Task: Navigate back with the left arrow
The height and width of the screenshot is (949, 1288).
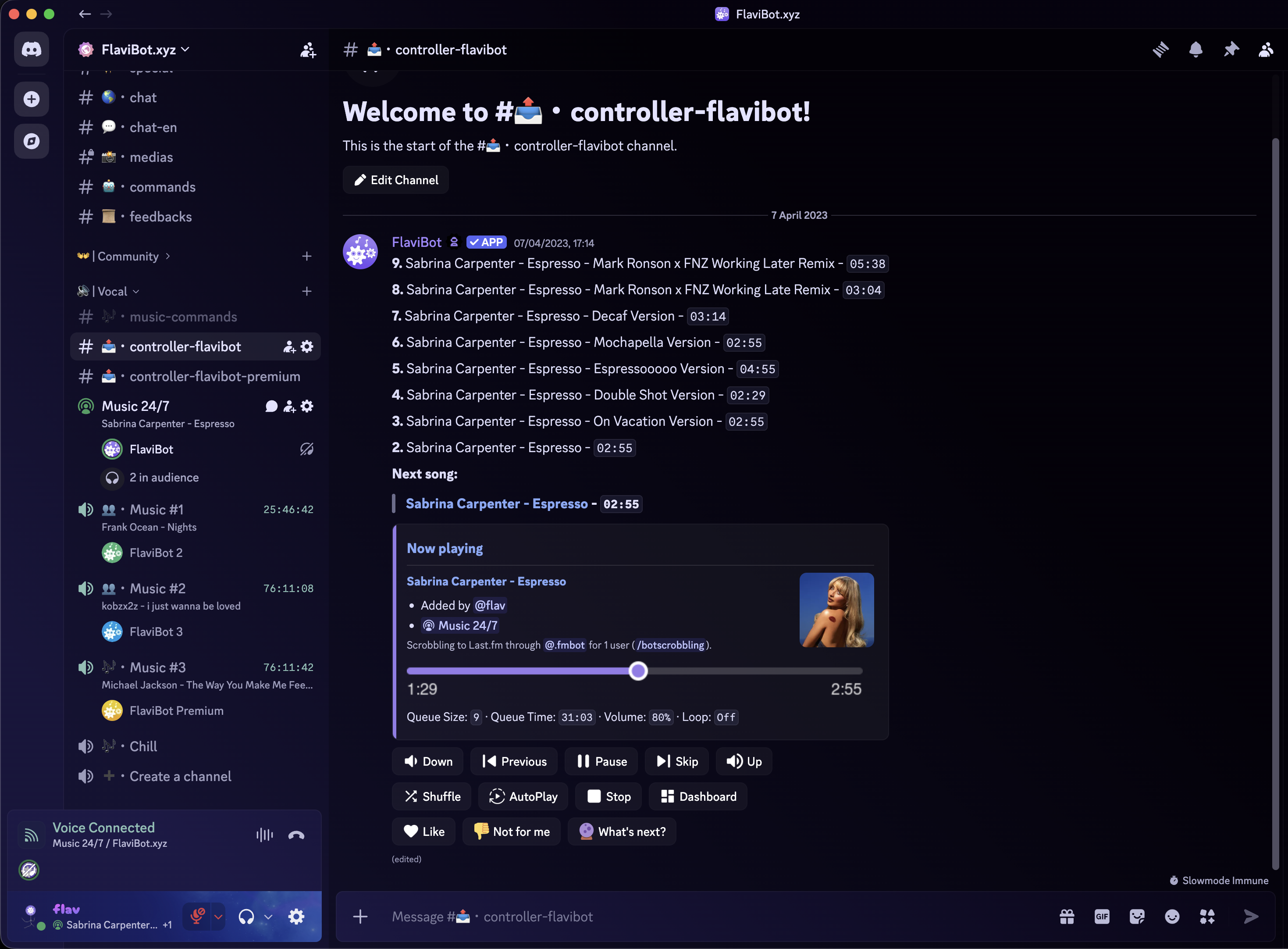Action: tap(85, 14)
